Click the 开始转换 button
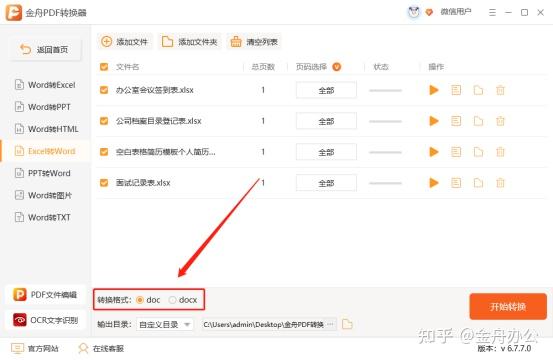This screenshot has width=553, height=360. tap(508, 306)
